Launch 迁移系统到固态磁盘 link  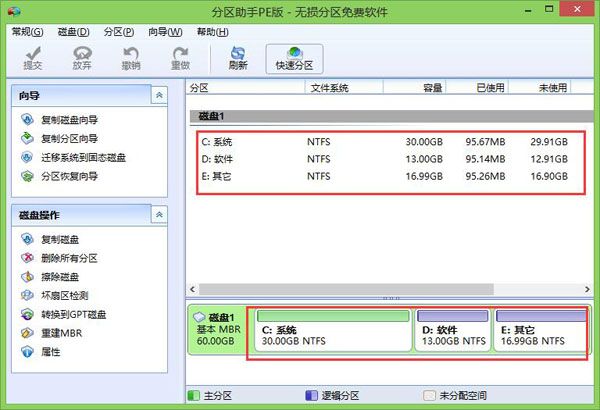(x=83, y=157)
